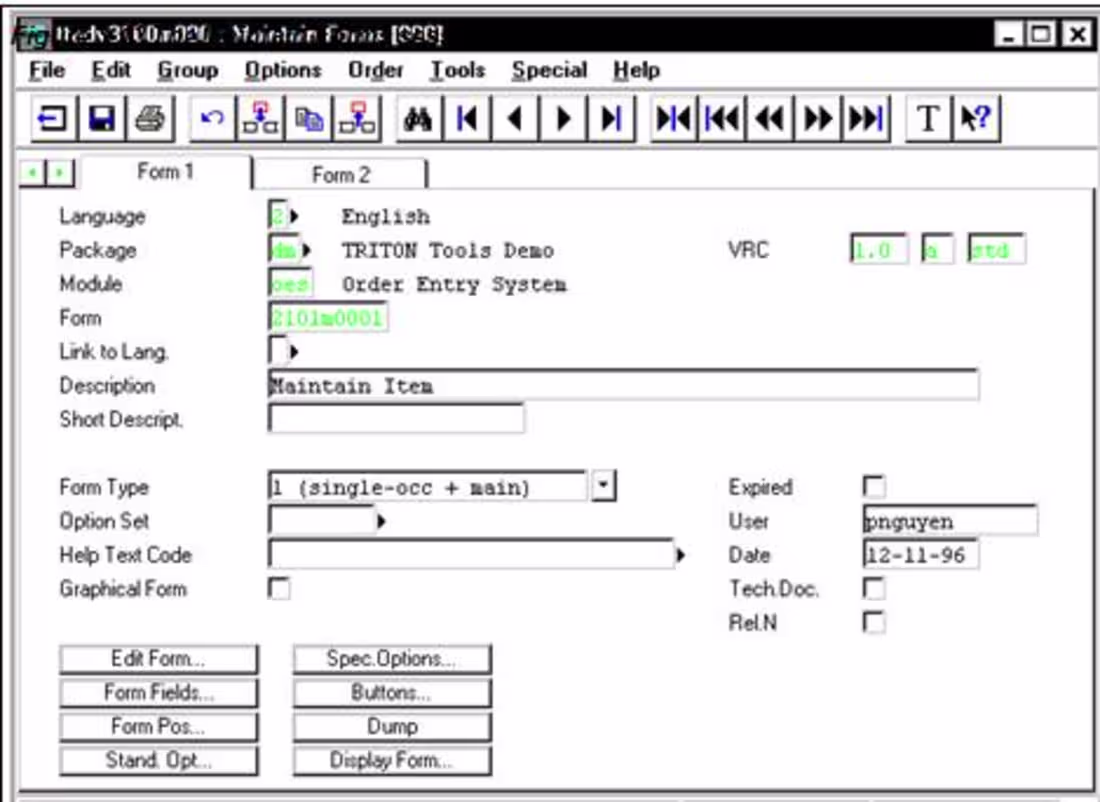Go to the previous record arrow

pos(515,119)
